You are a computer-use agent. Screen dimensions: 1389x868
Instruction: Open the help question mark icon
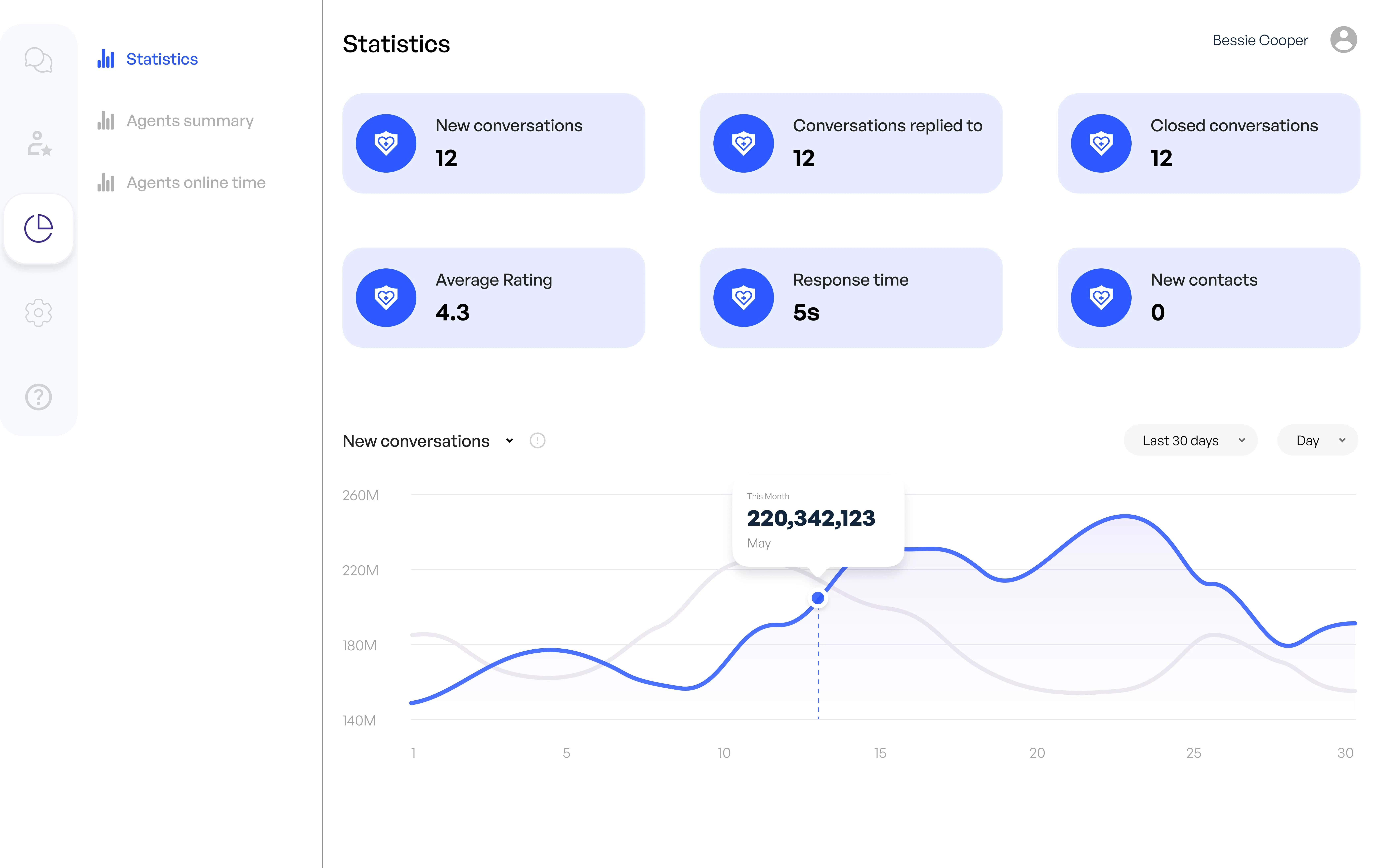click(38, 397)
